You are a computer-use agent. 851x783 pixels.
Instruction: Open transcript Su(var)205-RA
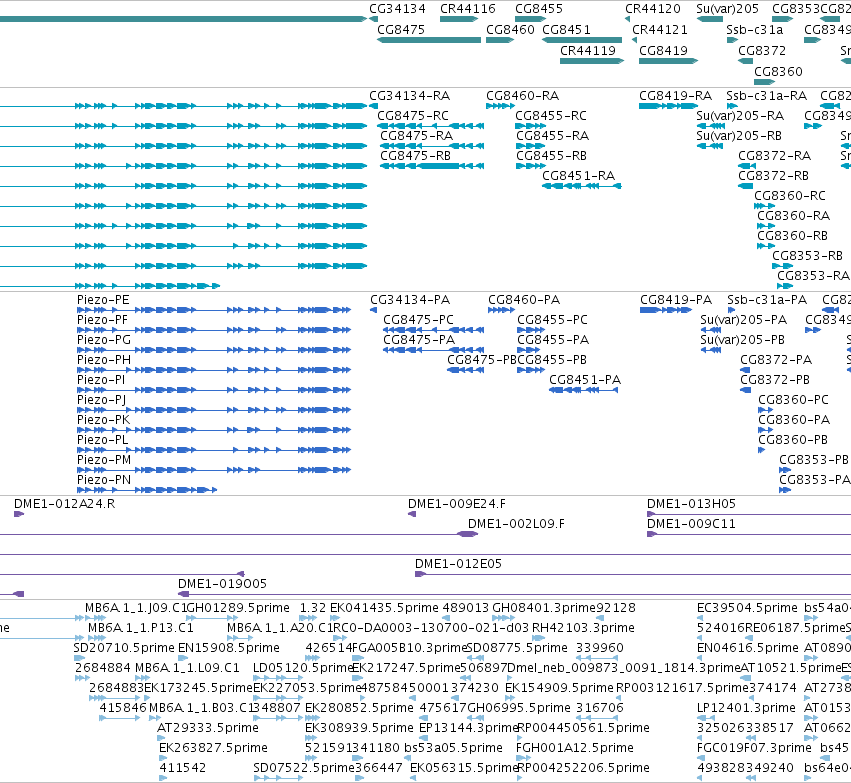click(x=740, y=116)
